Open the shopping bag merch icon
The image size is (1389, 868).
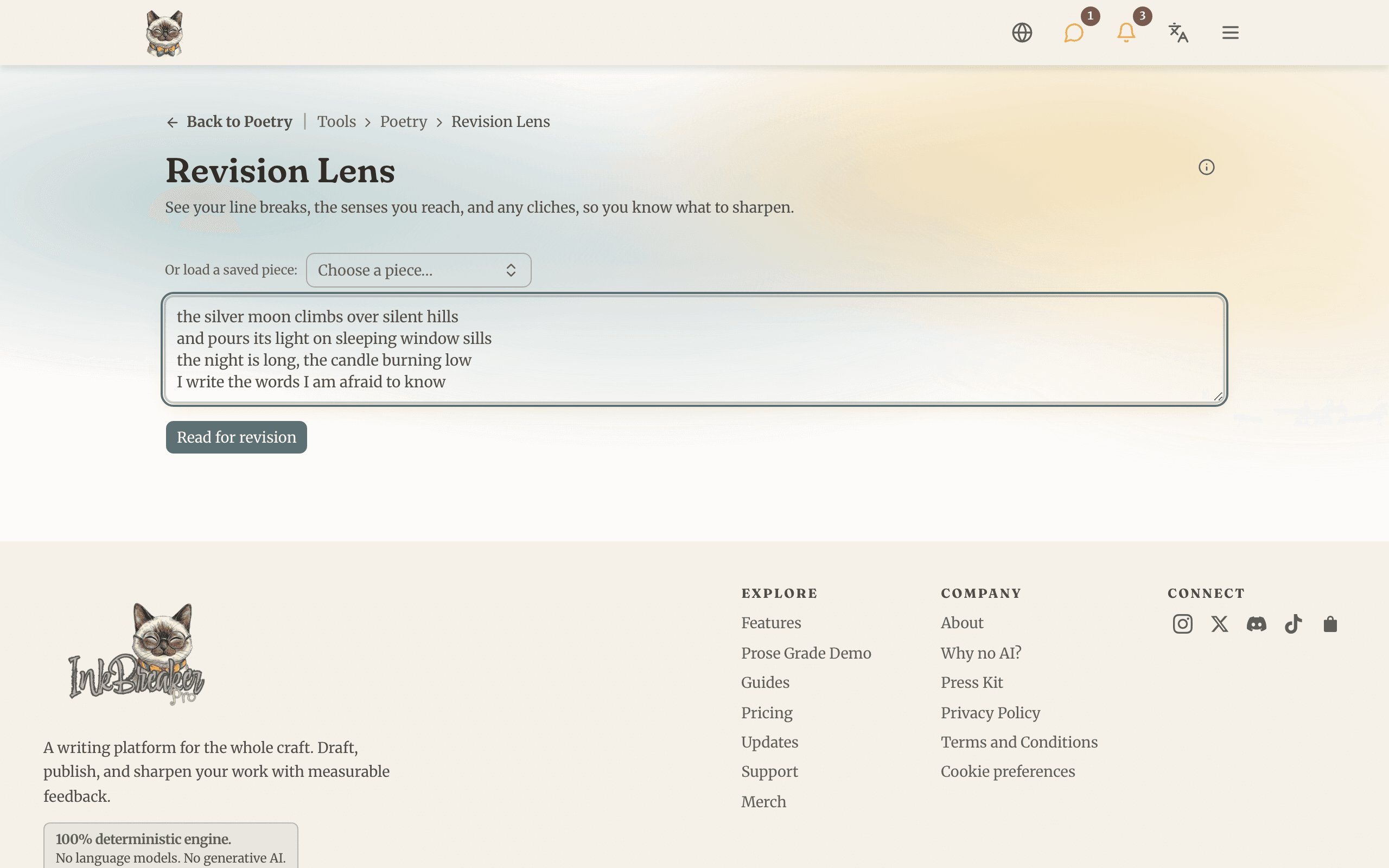pos(1330,624)
